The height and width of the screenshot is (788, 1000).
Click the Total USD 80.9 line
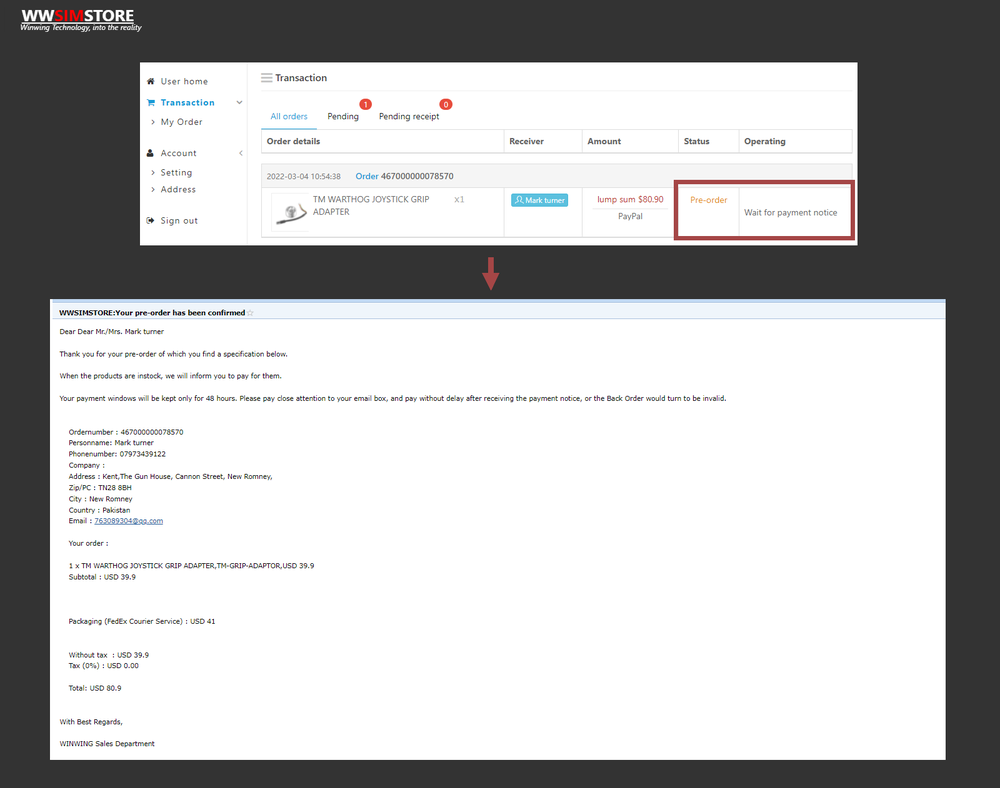(94, 688)
